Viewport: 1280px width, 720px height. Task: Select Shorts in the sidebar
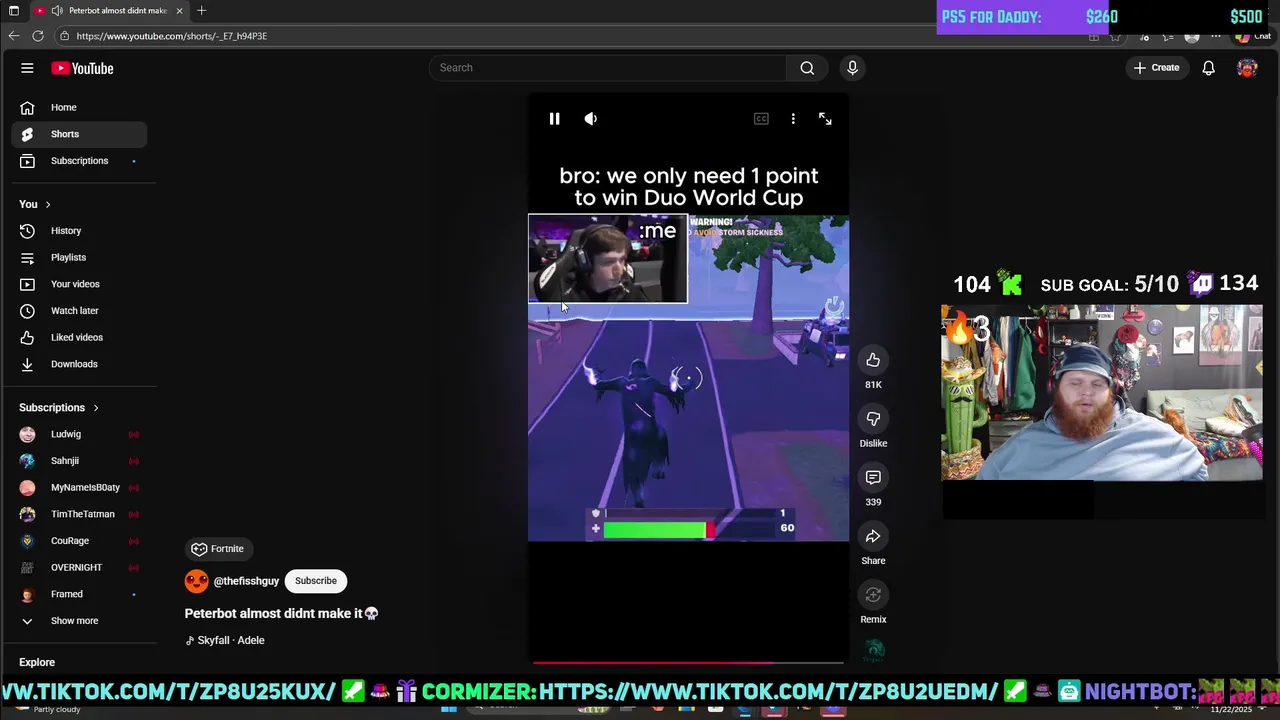[79, 134]
